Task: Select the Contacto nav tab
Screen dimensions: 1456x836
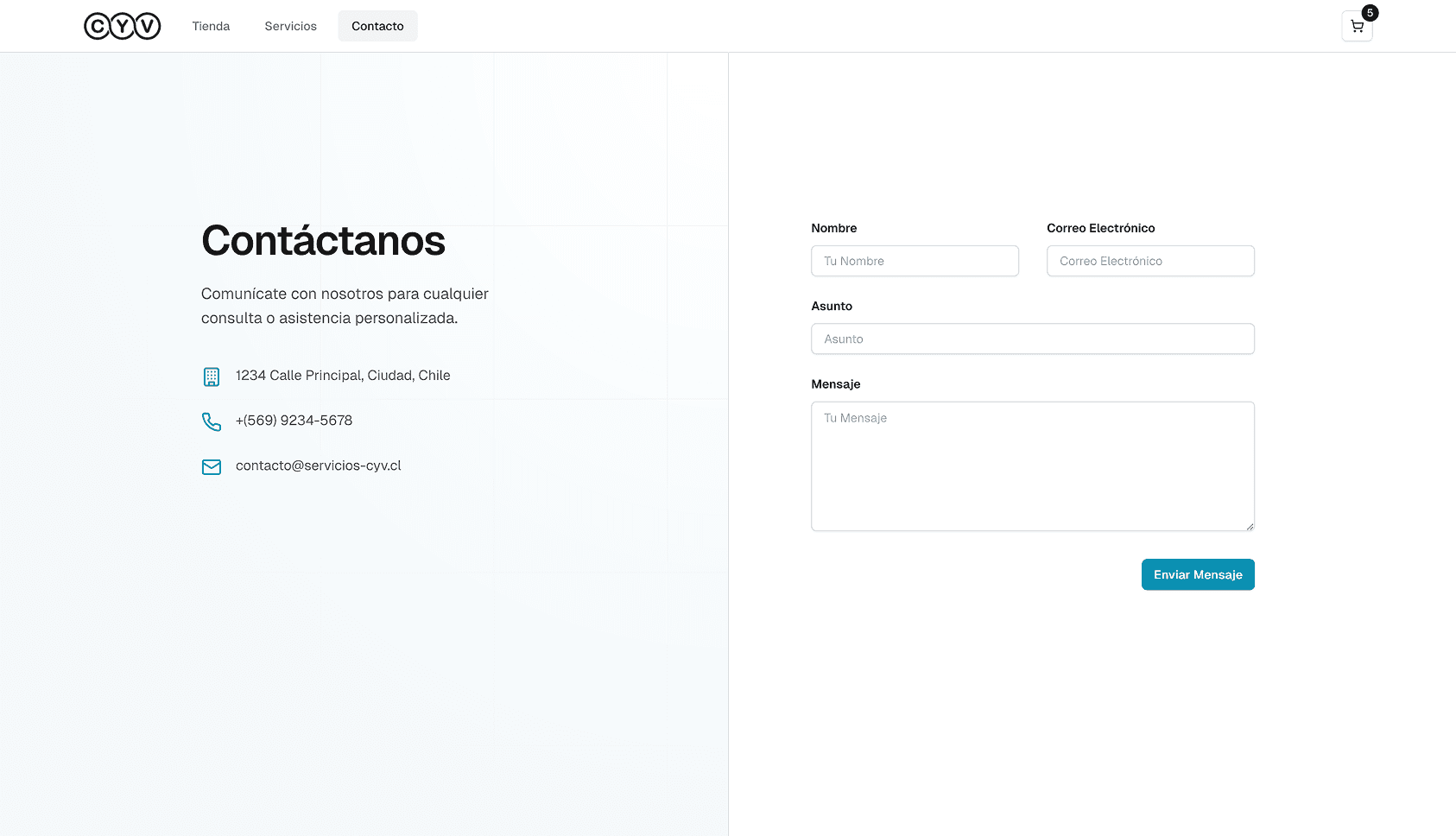Action: (x=377, y=26)
